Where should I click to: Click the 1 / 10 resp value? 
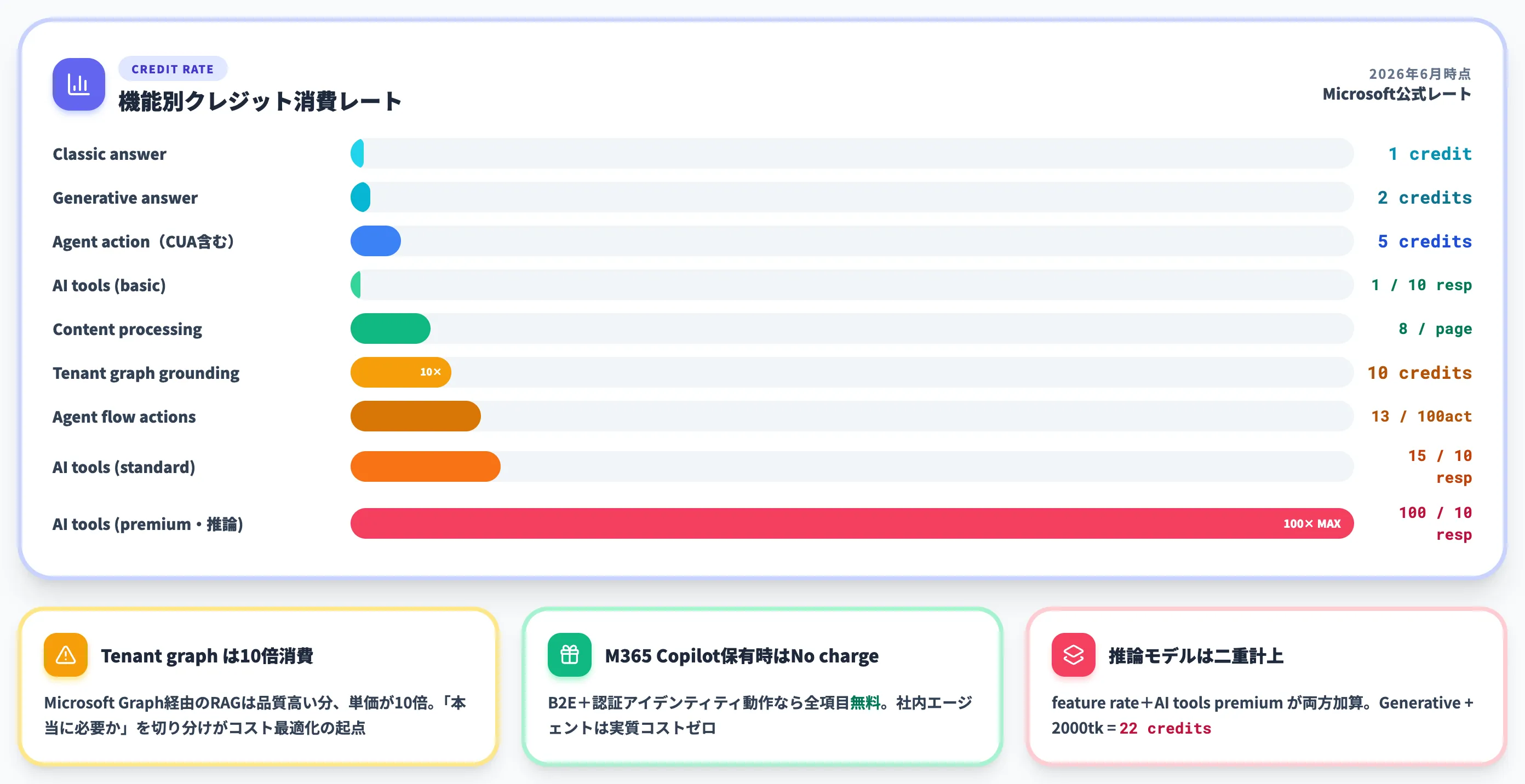(x=1421, y=285)
